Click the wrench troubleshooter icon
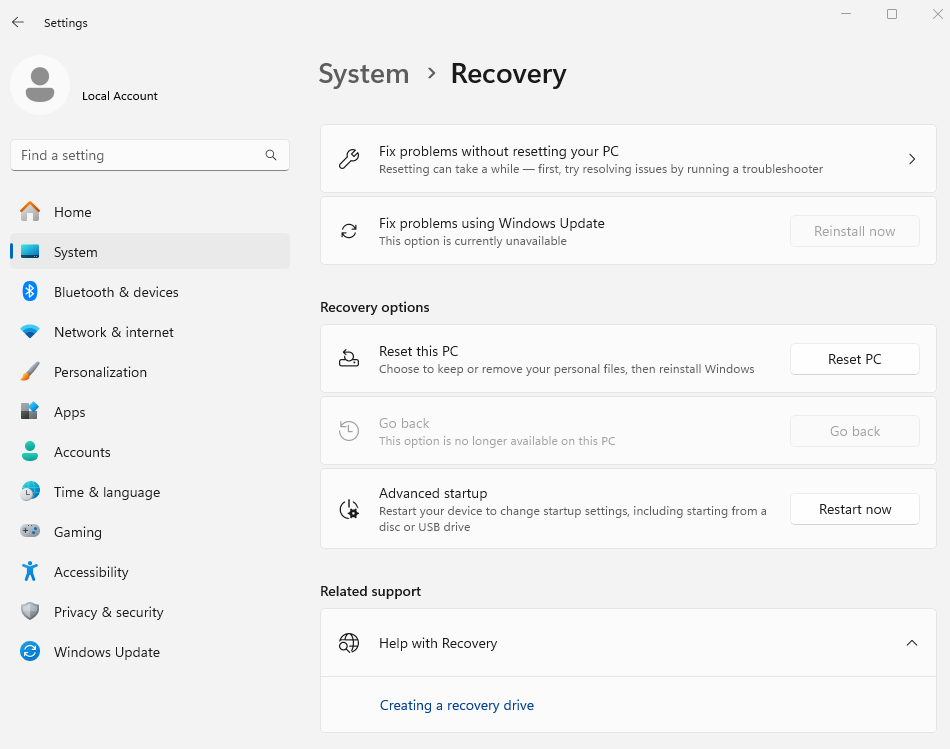Image resolution: width=950 pixels, height=749 pixels. tap(349, 159)
